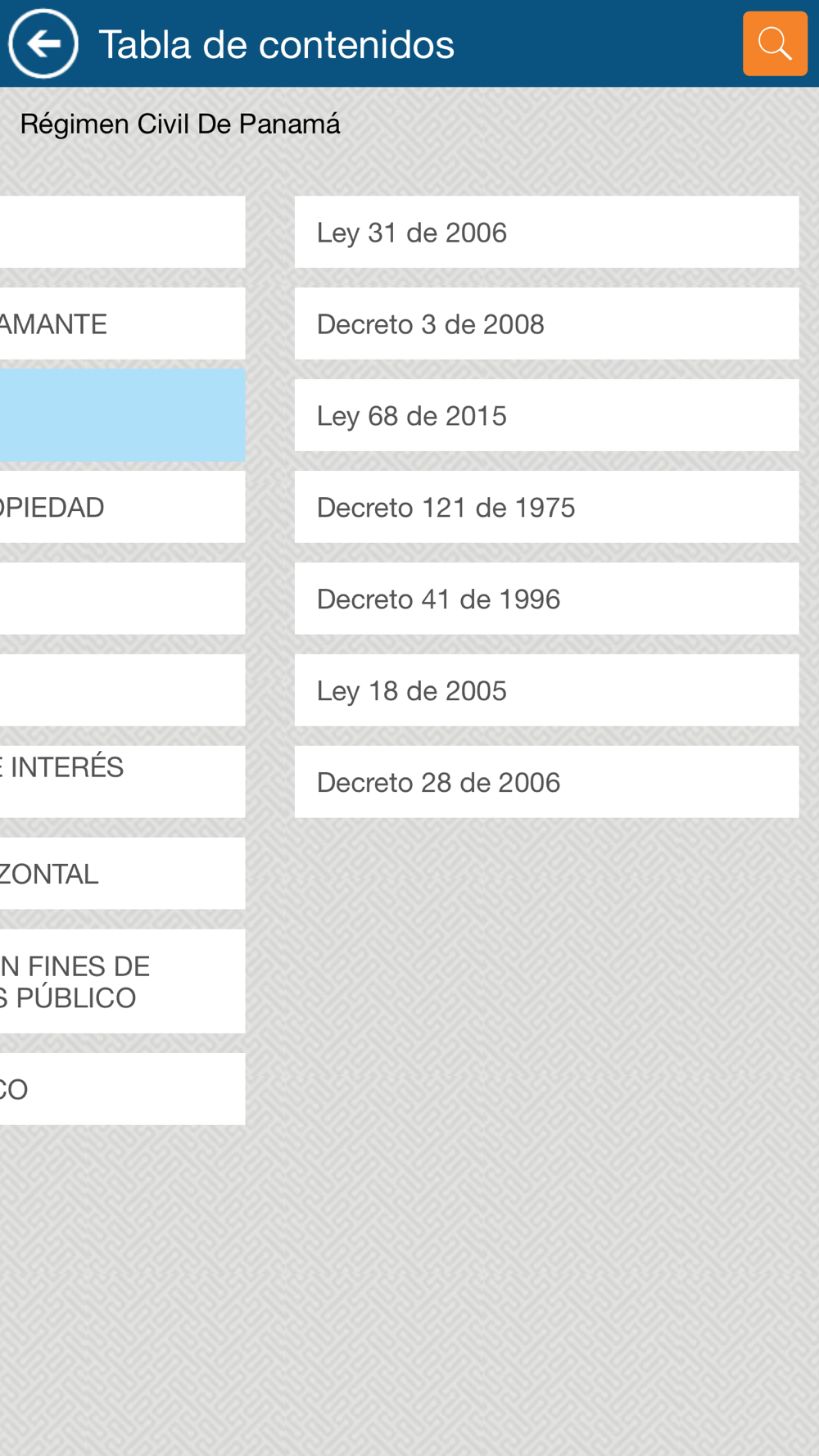Open the category ending in PIEDAD
This screenshot has width=819, height=1456.
tap(123, 507)
